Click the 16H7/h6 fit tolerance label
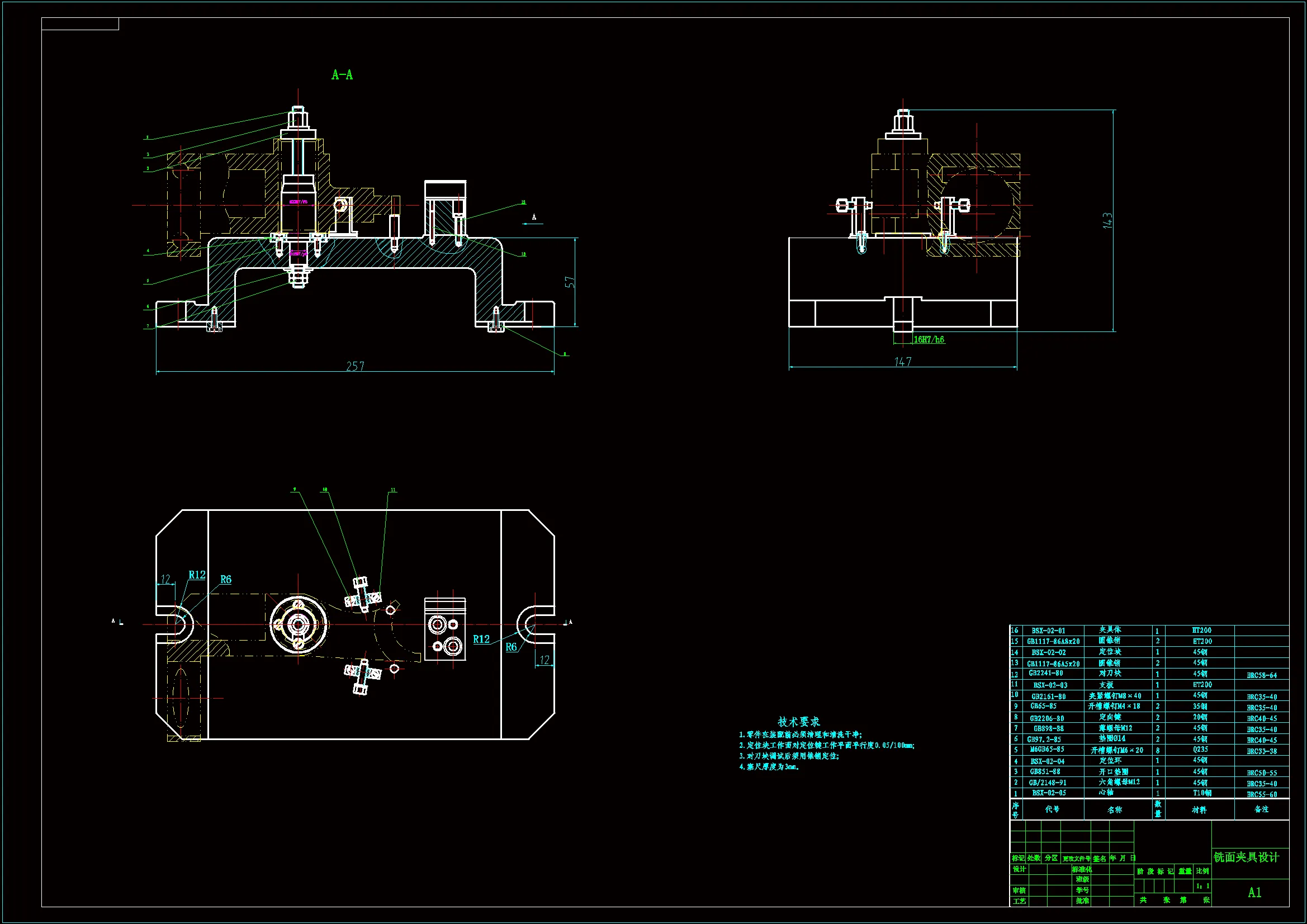1307x924 pixels. pos(929,339)
